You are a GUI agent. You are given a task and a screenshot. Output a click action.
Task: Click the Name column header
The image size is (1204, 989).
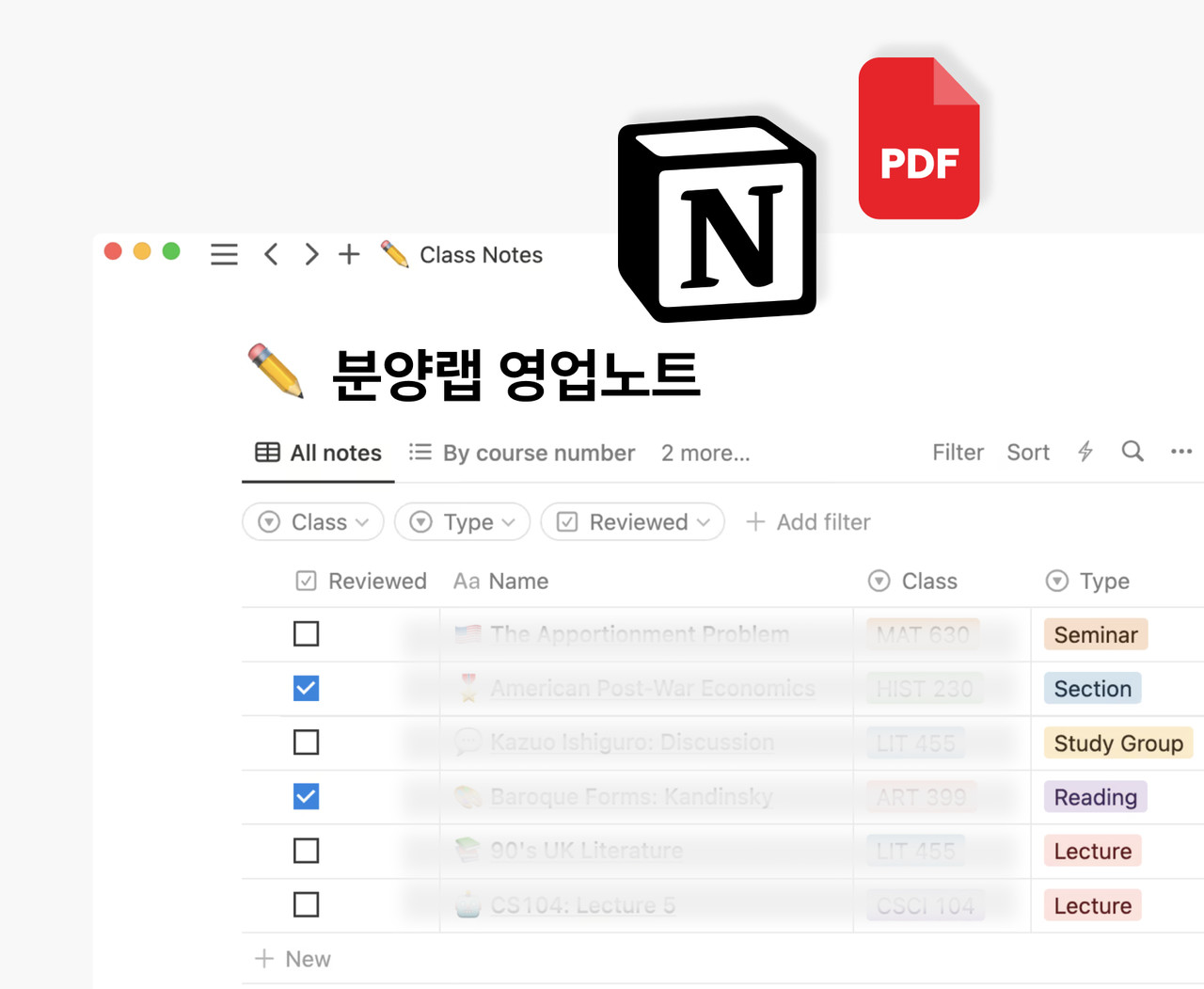pyautogui.click(x=500, y=582)
